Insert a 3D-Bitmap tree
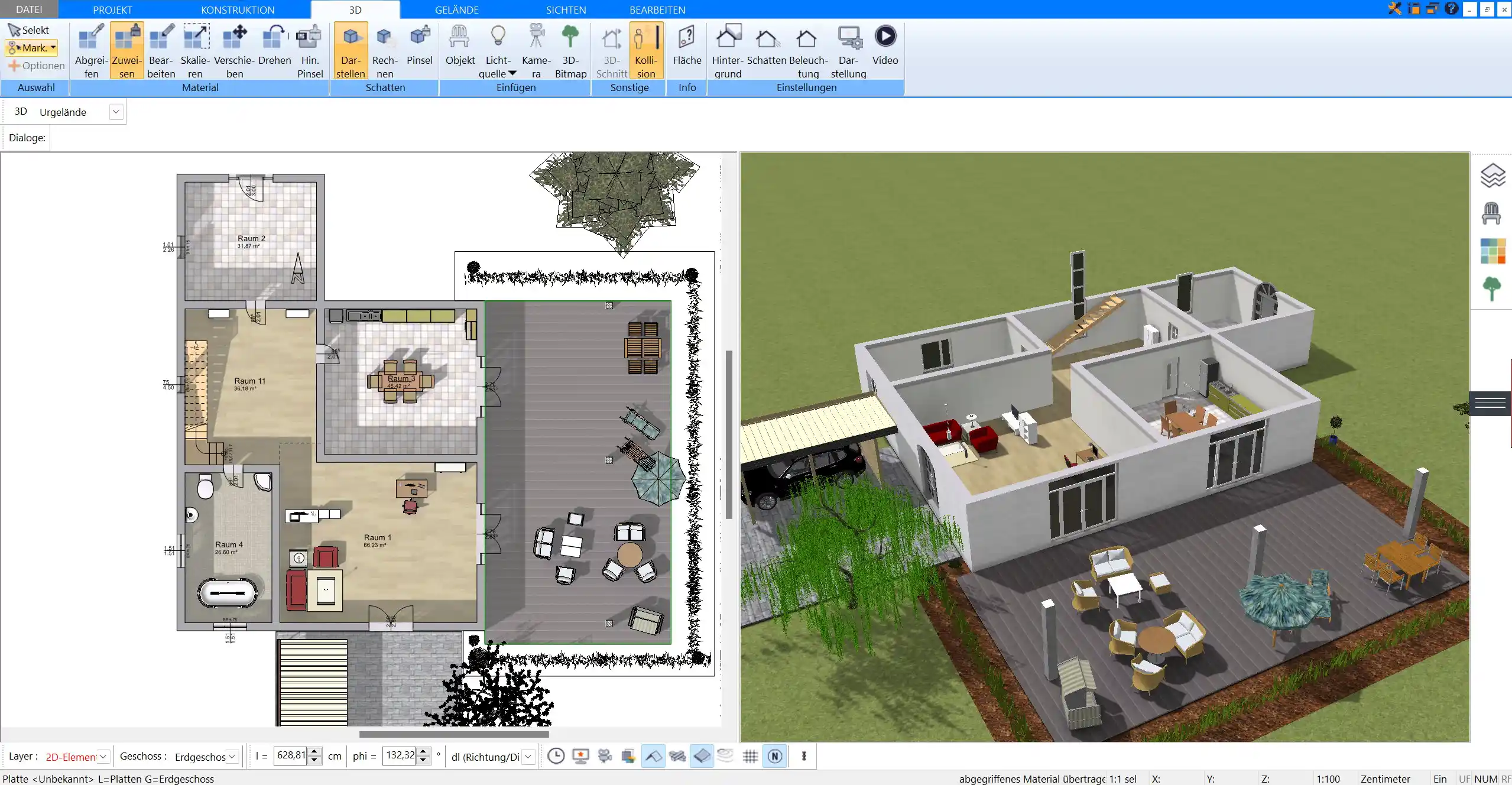This screenshot has height=785, width=1512. (x=570, y=51)
